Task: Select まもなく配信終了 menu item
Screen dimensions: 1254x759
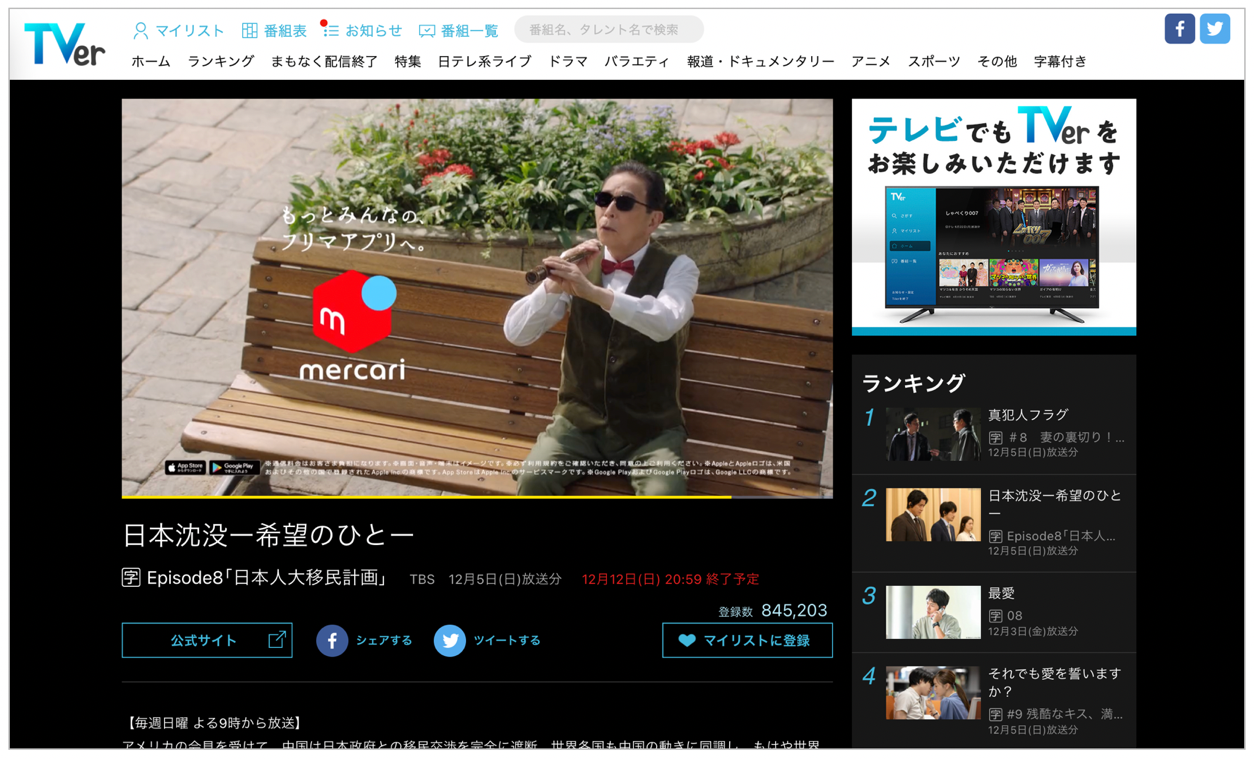Action: 324,62
